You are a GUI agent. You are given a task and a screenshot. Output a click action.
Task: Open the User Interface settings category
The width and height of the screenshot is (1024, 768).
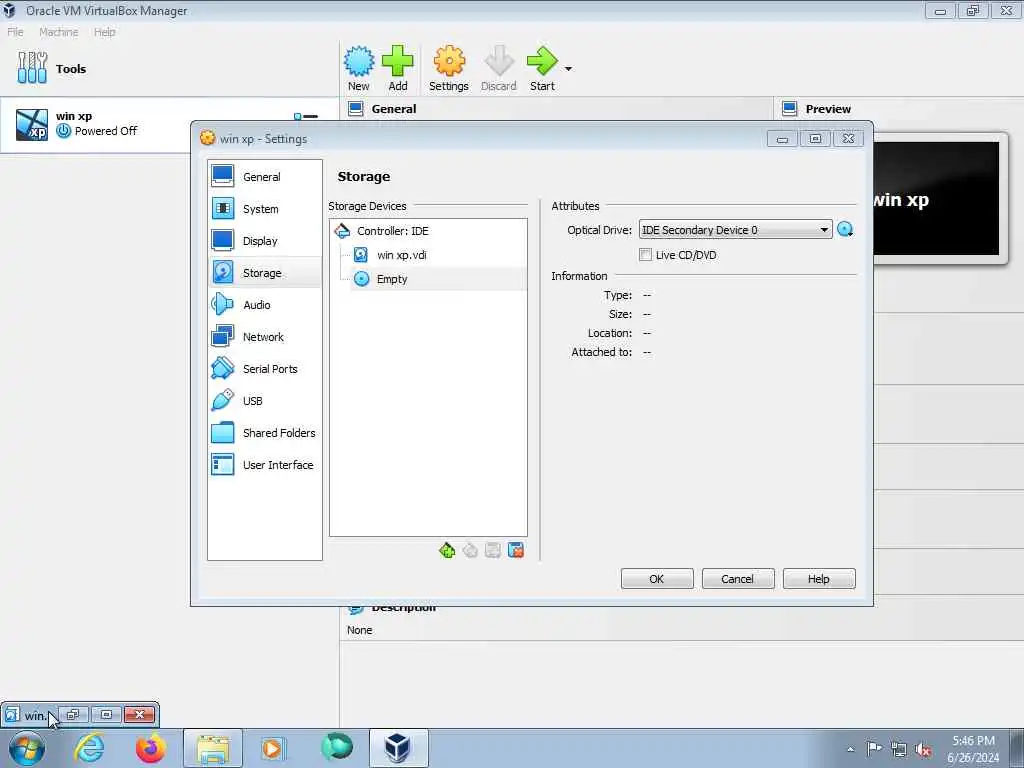(x=264, y=464)
